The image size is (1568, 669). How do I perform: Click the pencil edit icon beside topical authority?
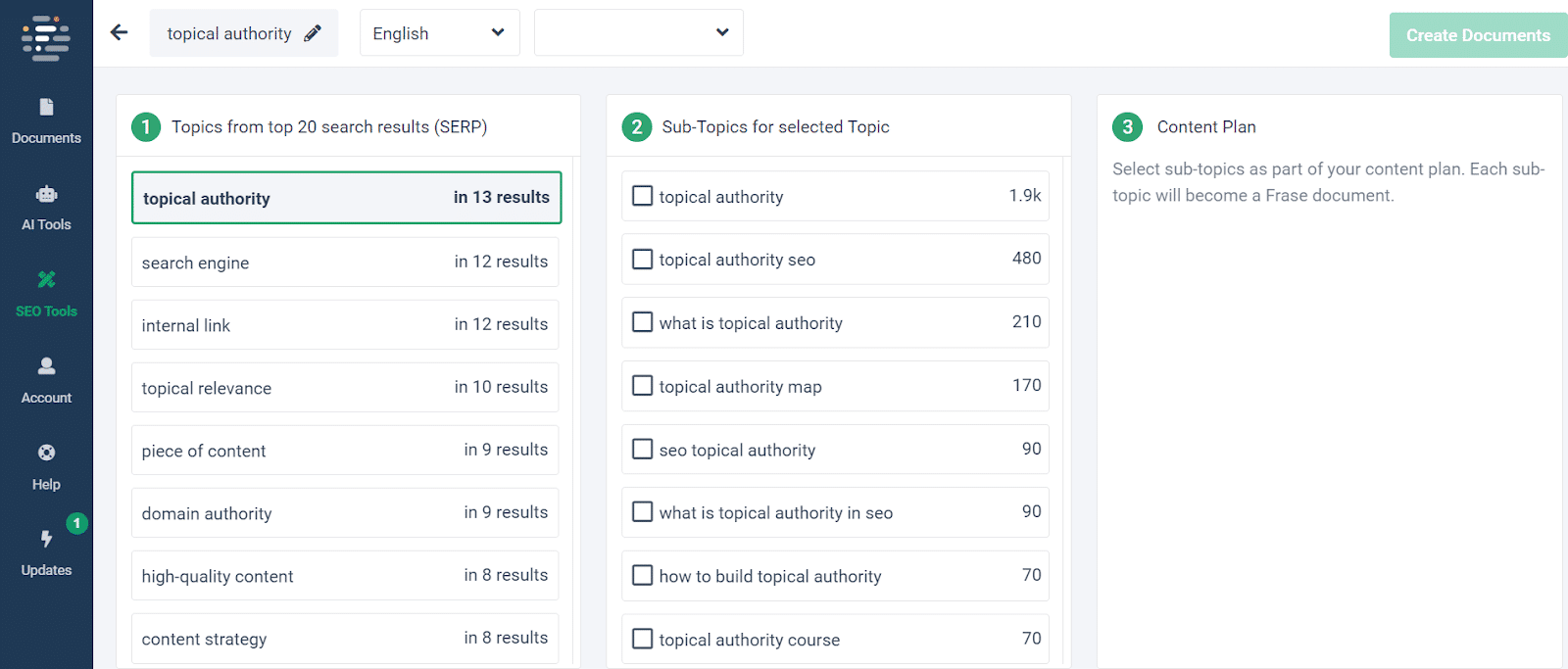click(313, 33)
